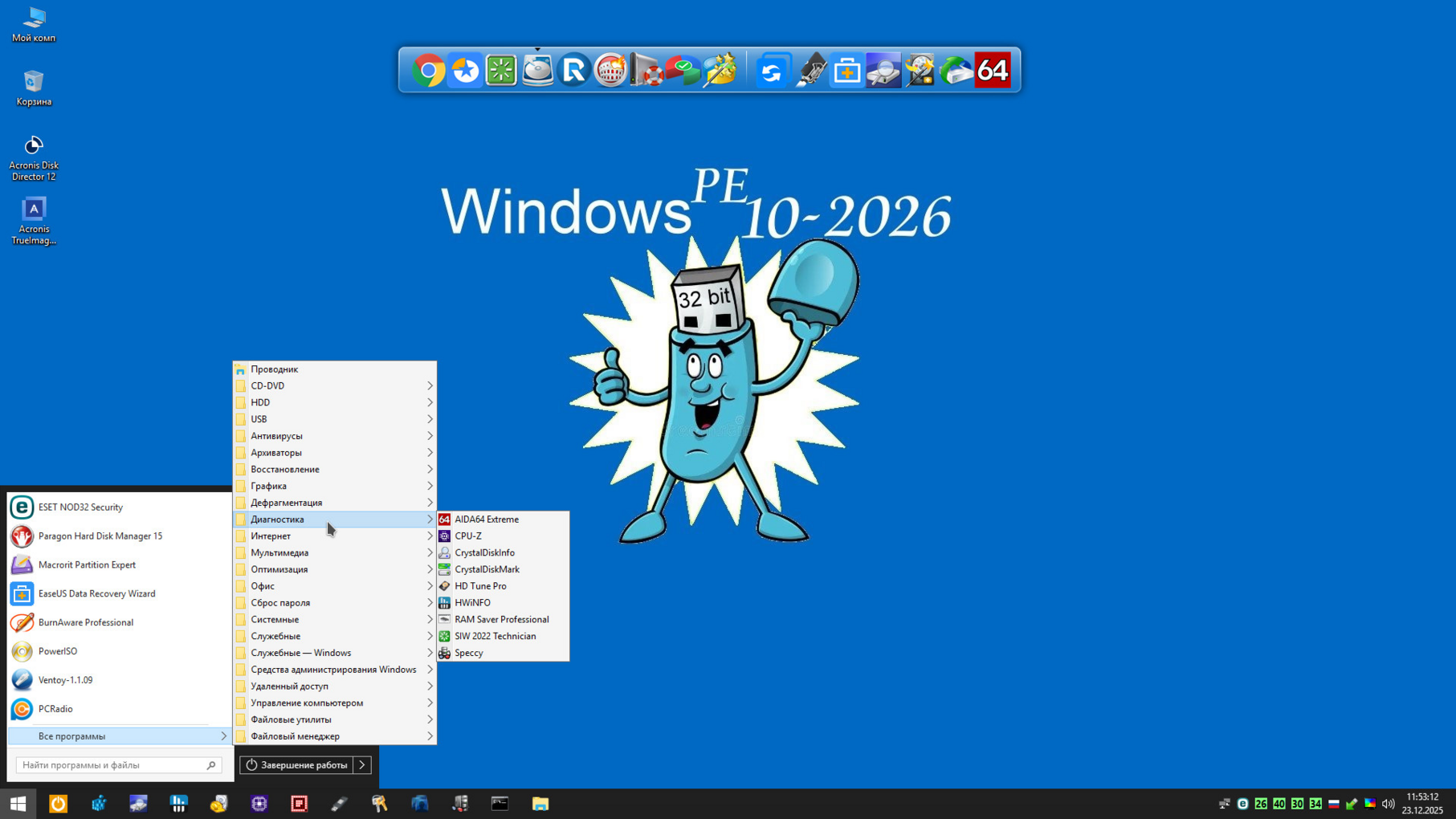This screenshot has width=1456, height=819.
Task: Select CrystalDiskInfo in the submenu
Action: (484, 552)
